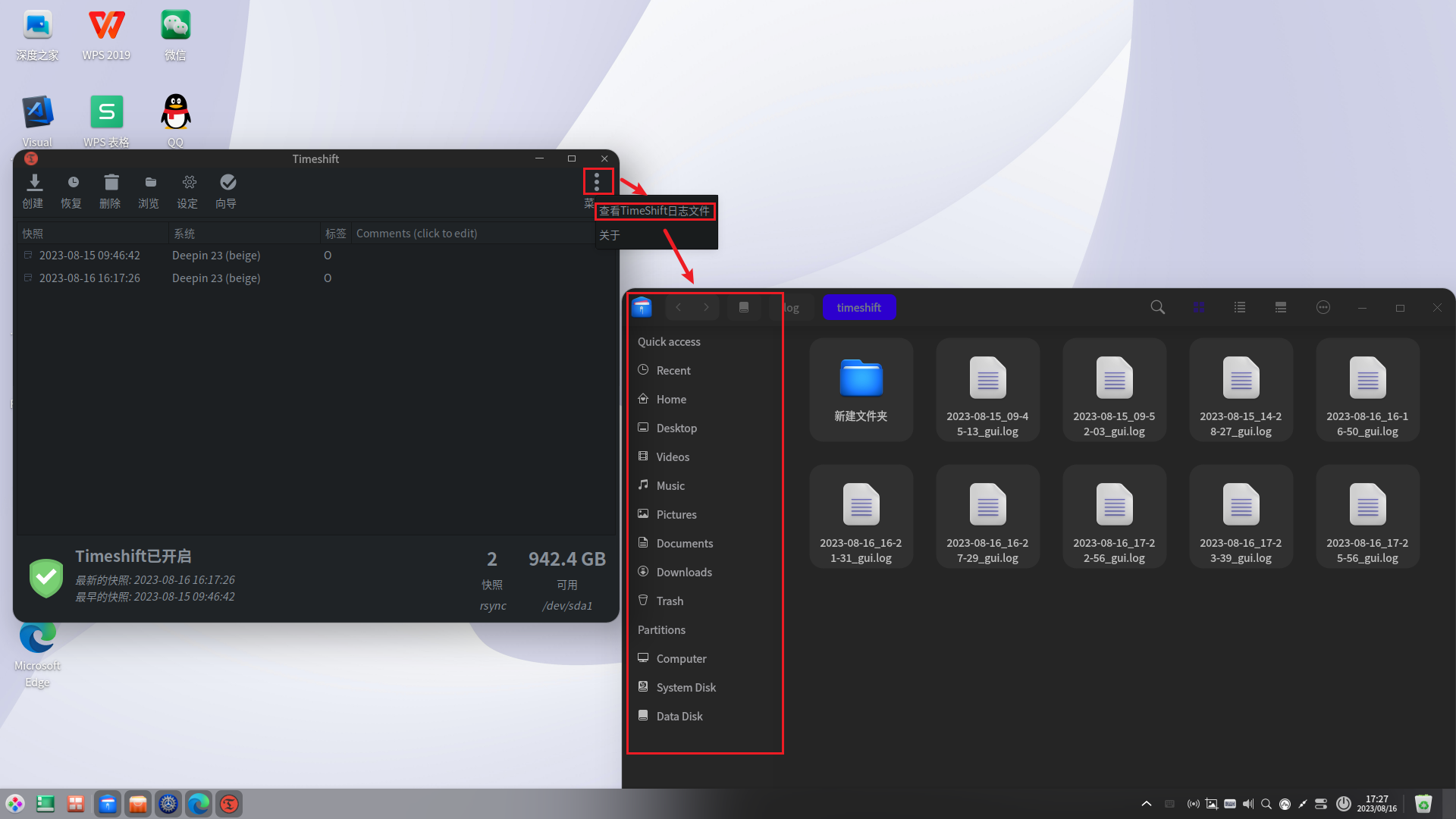Click the timeshift breadcrumb button

coord(859,307)
